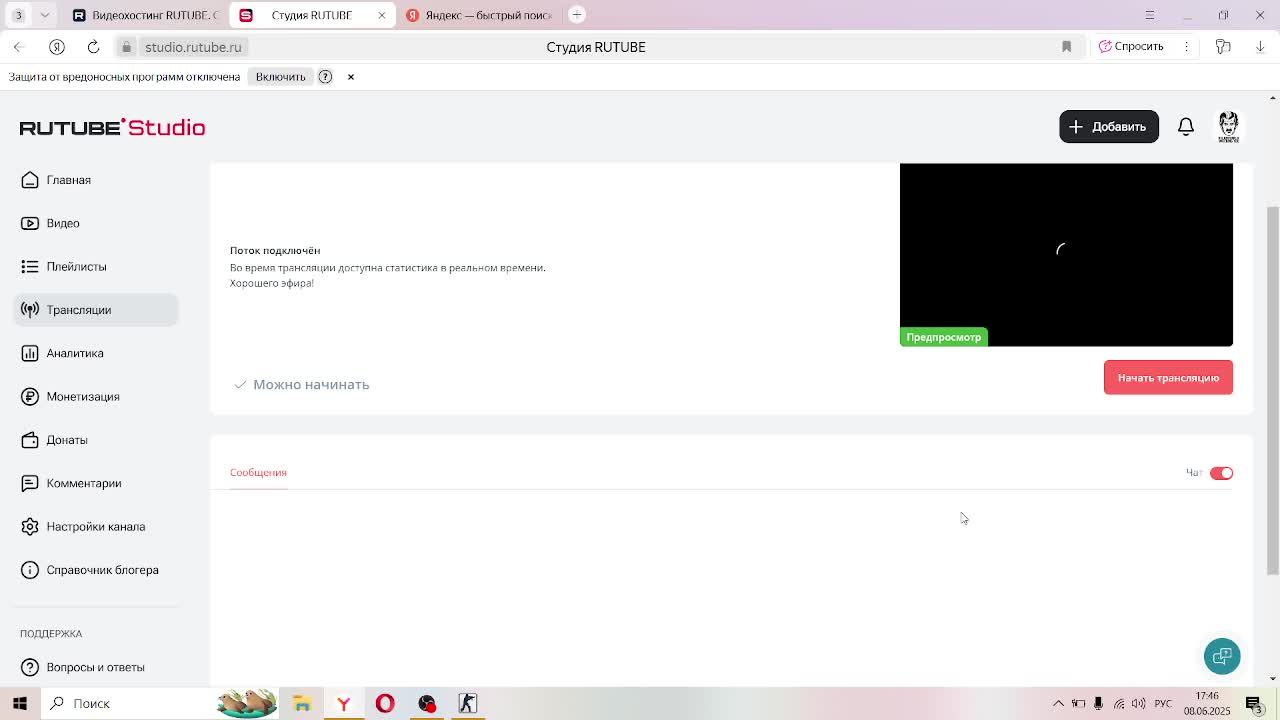Toggle the Чат switch
1280x720 pixels.
click(x=1221, y=473)
